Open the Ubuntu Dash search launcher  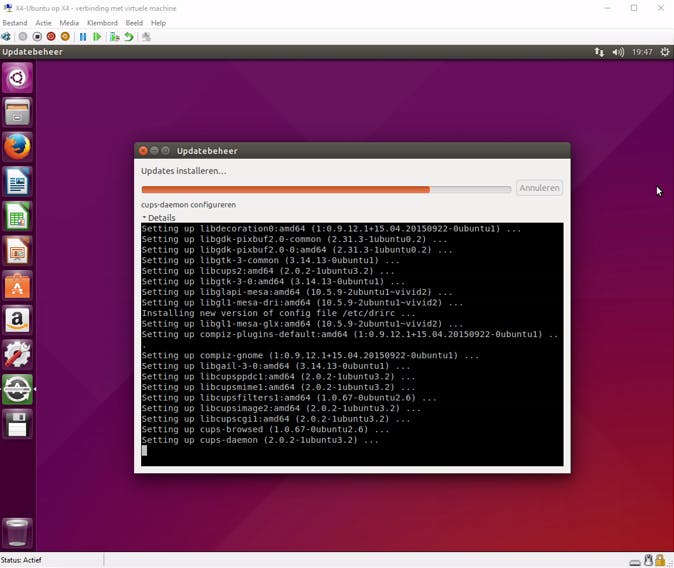click(17, 78)
